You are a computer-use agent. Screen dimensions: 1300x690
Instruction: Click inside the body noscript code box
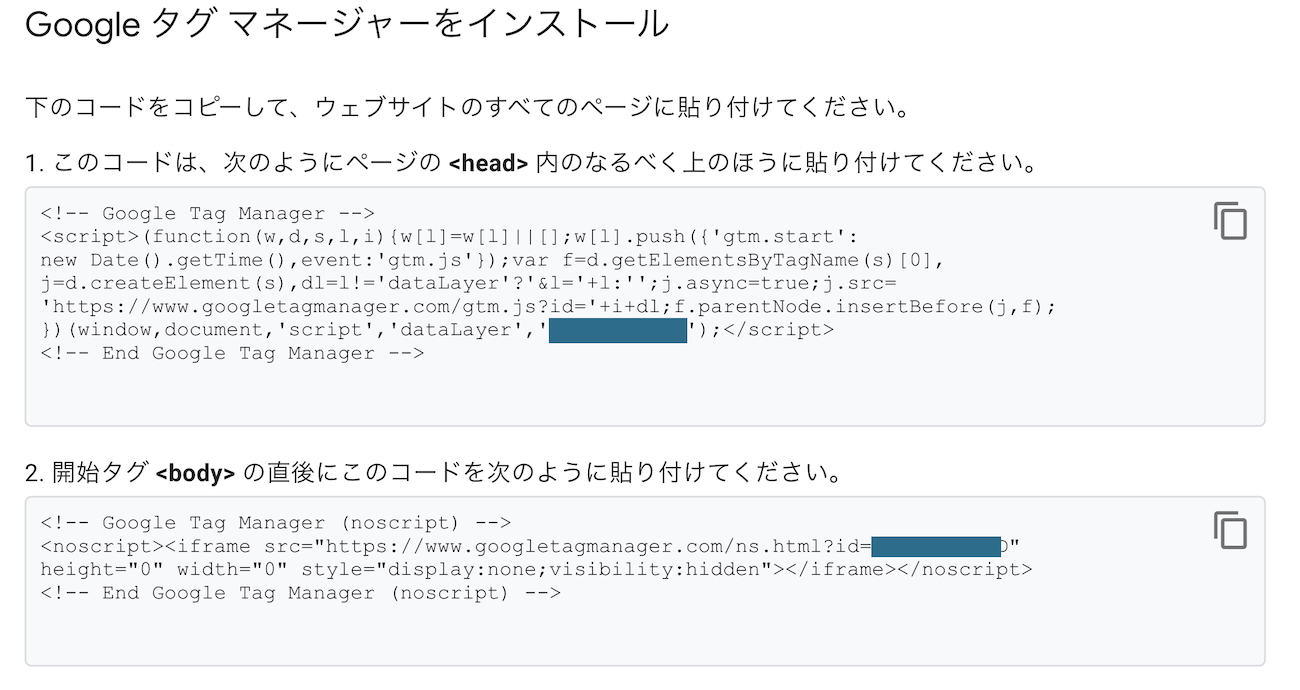click(x=645, y=581)
